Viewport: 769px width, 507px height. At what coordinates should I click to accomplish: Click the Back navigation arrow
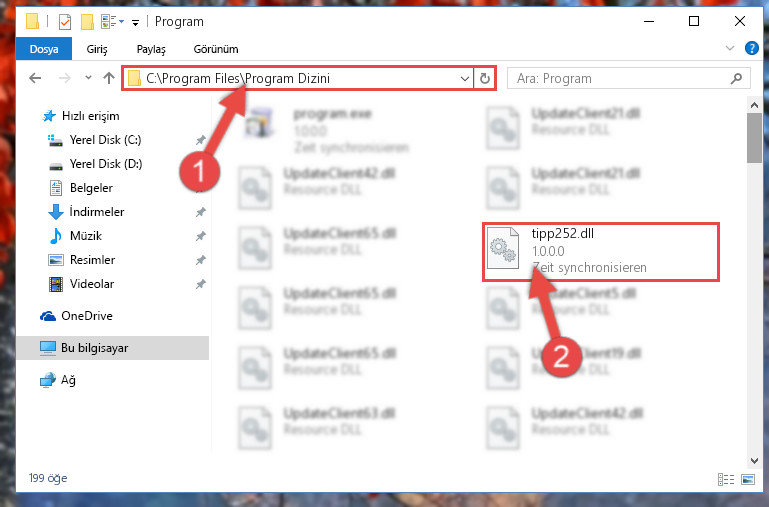35,78
